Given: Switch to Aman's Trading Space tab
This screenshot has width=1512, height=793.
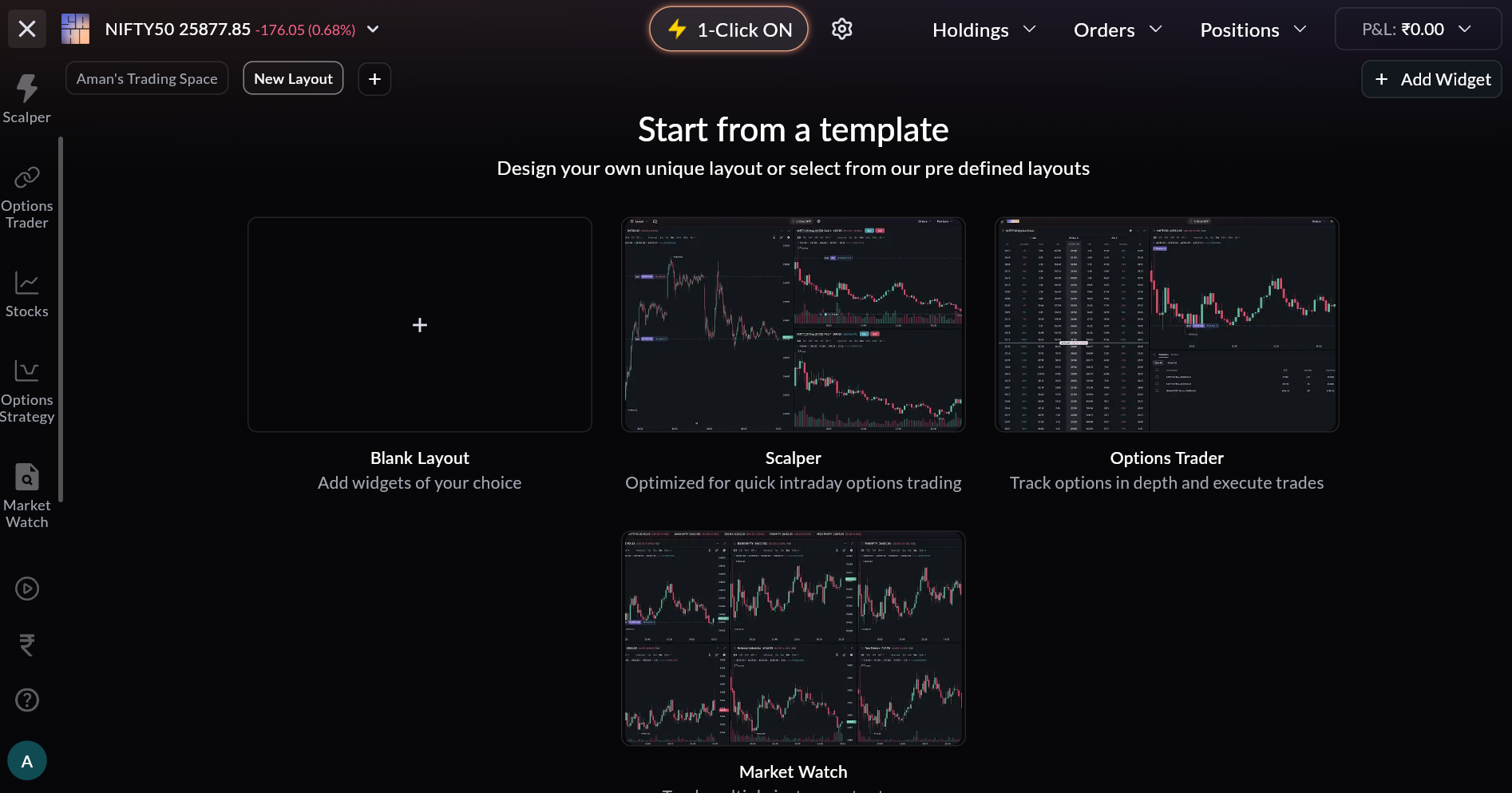Looking at the screenshot, I should (147, 78).
